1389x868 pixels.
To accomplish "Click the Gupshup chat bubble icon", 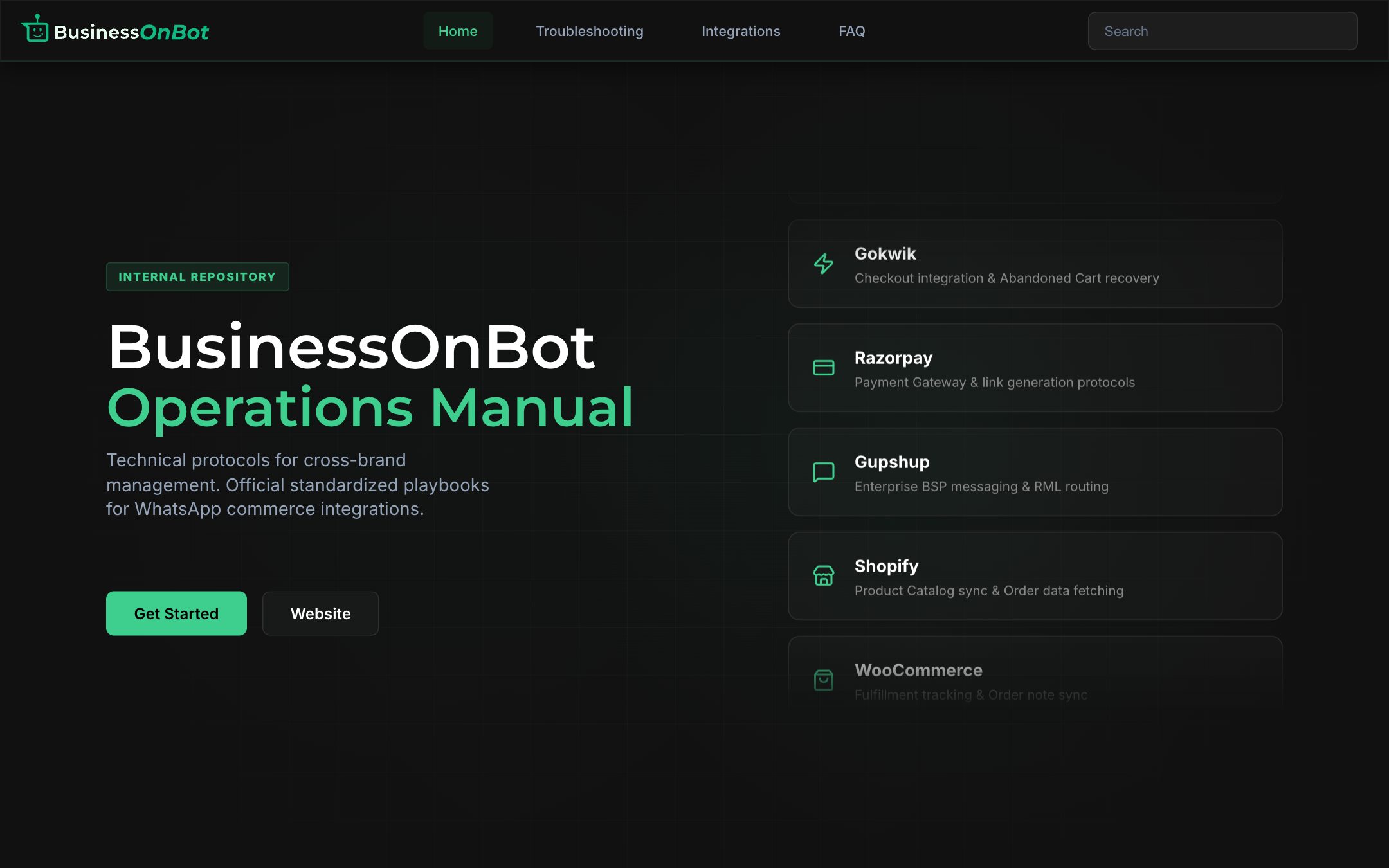I will (x=824, y=472).
